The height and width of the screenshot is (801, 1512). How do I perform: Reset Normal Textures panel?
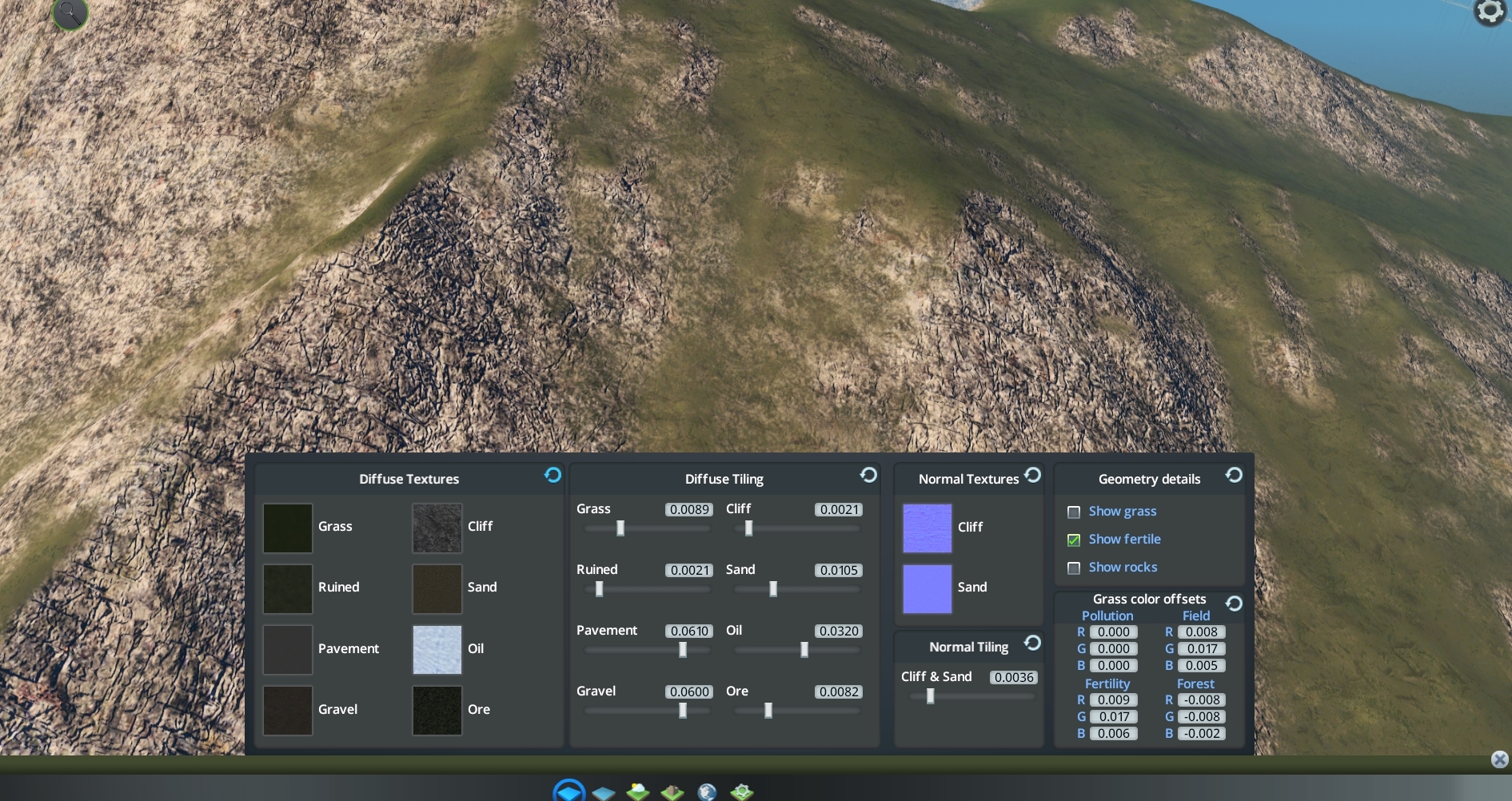tap(1032, 476)
